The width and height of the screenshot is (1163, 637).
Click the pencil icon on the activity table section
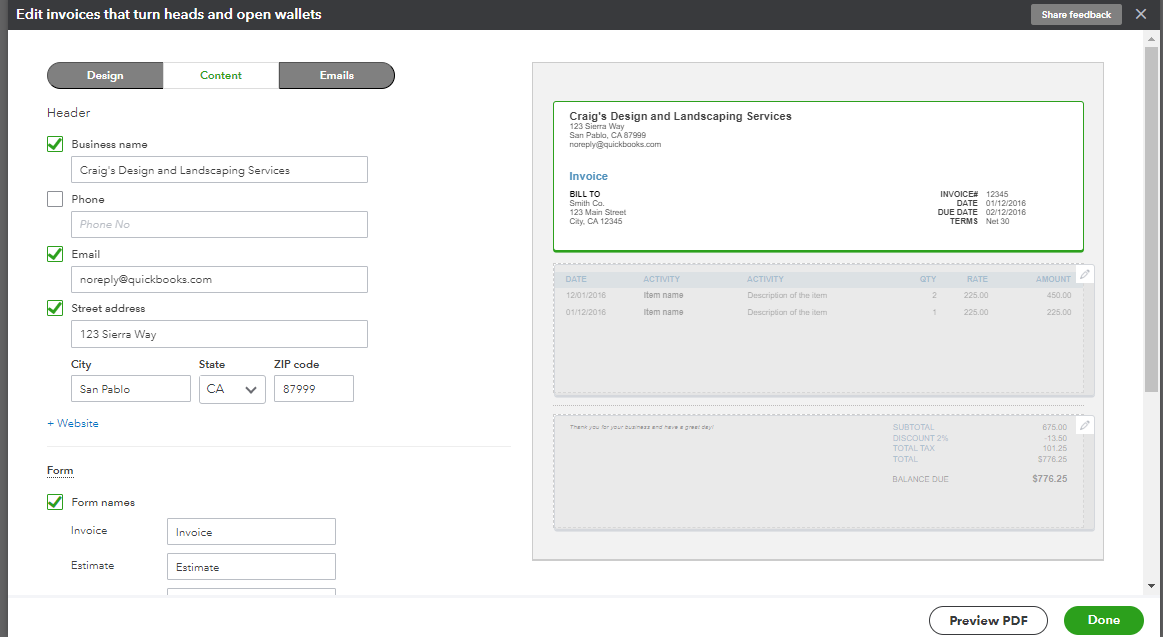[x=1085, y=275]
